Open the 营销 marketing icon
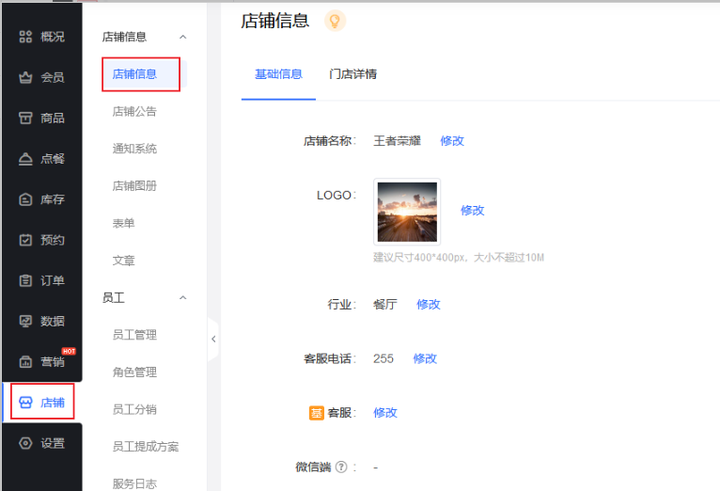720x491 pixels. pos(26,362)
